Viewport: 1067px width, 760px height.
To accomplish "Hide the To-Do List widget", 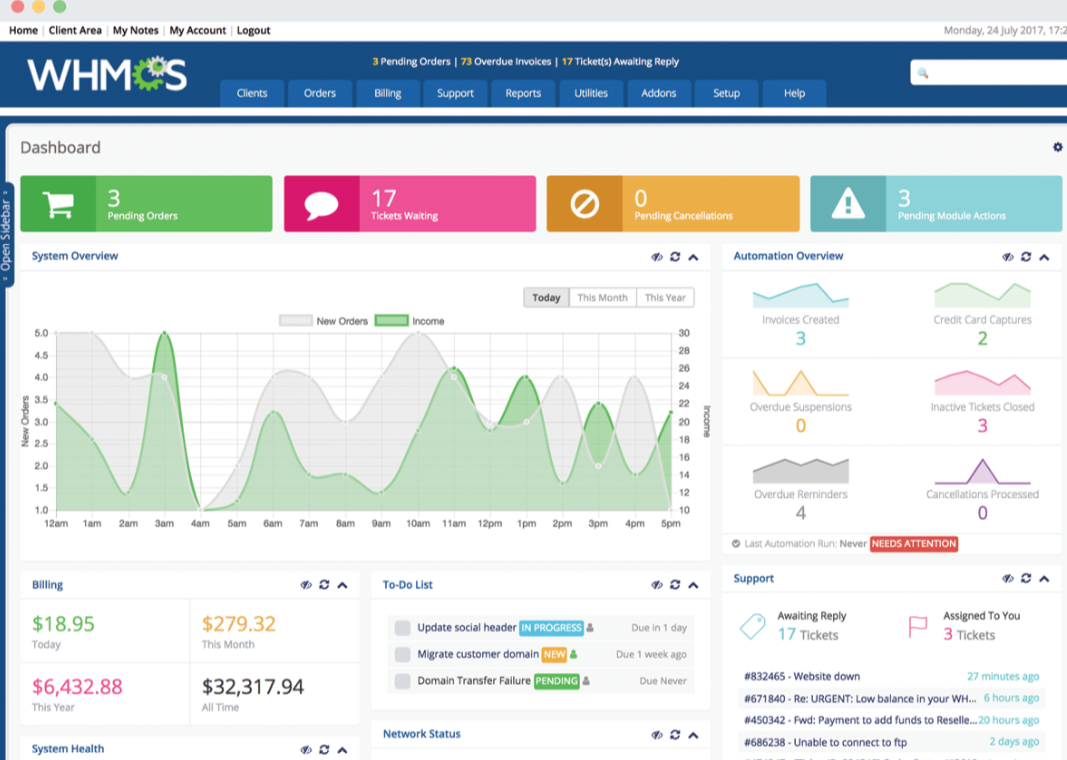I will pos(657,584).
